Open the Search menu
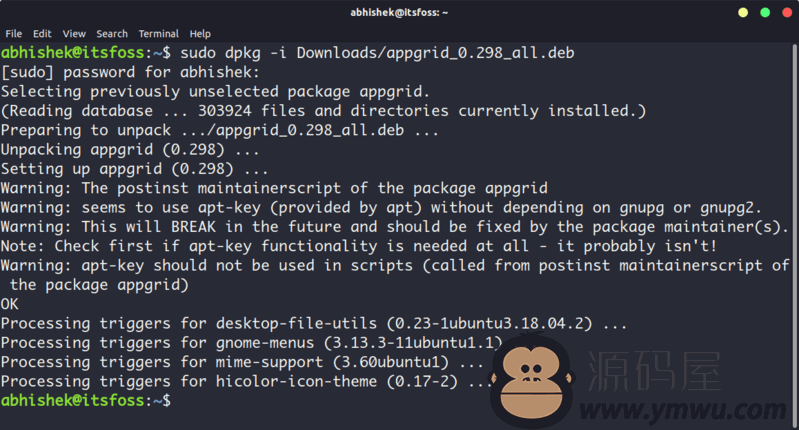This screenshot has height=430, width=799. [x=112, y=34]
